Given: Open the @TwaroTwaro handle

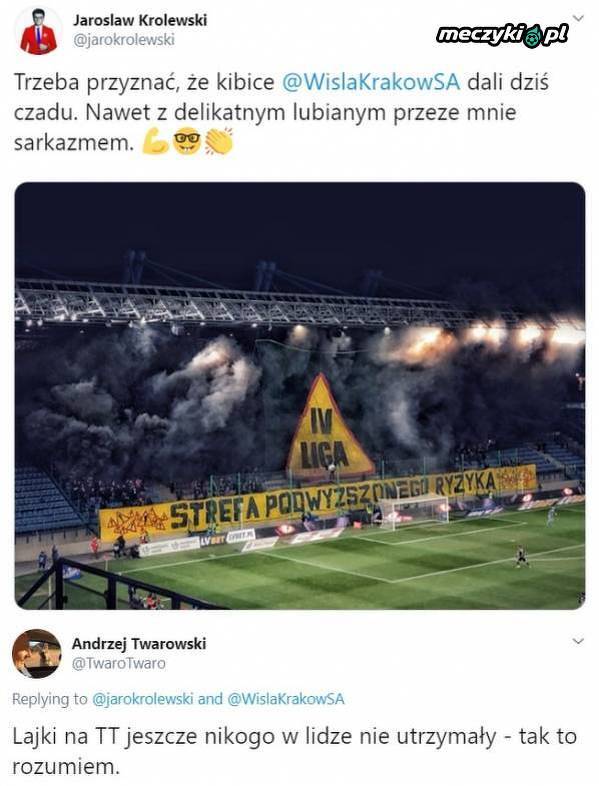Looking at the screenshot, I should tap(119, 663).
